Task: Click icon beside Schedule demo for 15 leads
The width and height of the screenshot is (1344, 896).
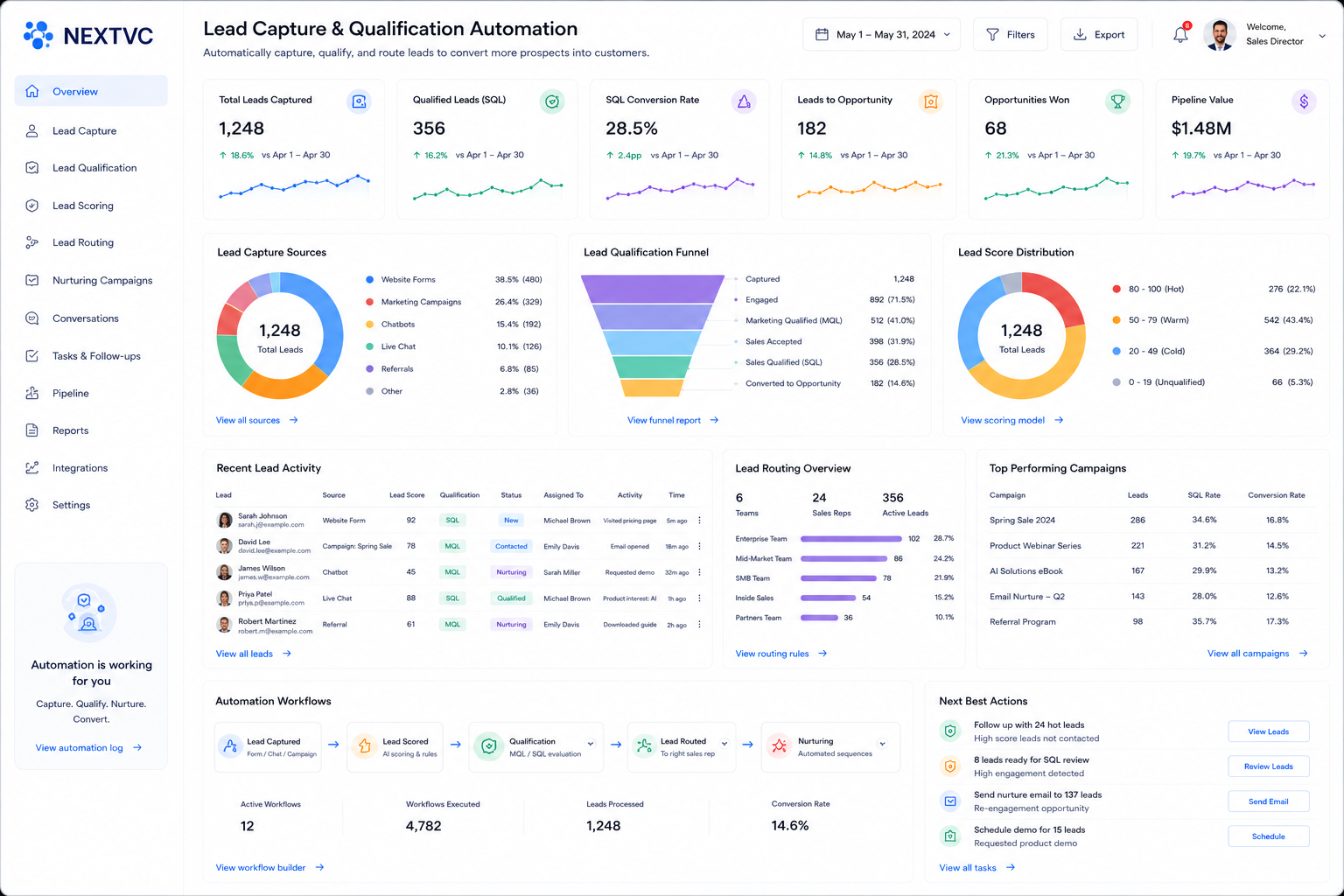Action: 950,836
